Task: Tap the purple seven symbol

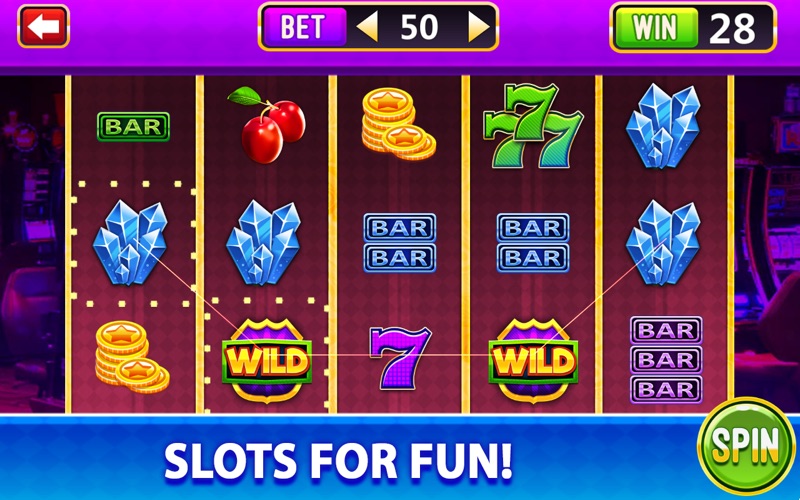Action: click(x=400, y=358)
